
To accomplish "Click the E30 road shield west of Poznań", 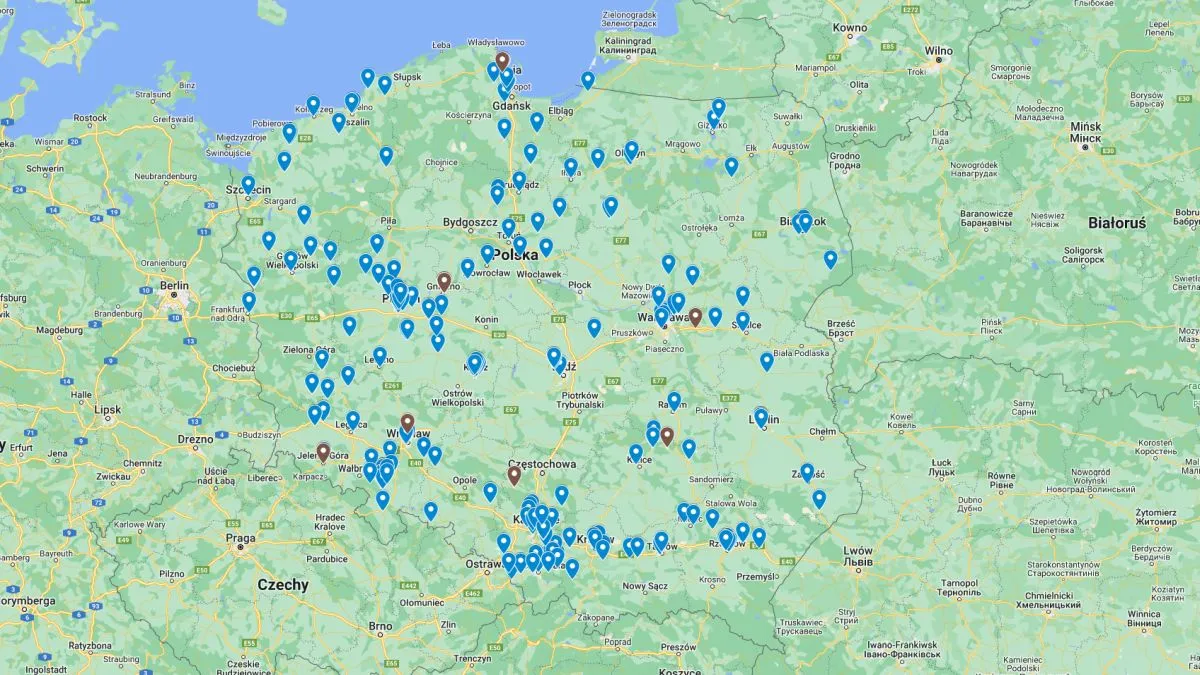I will pyautogui.click(x=287, y=315).
